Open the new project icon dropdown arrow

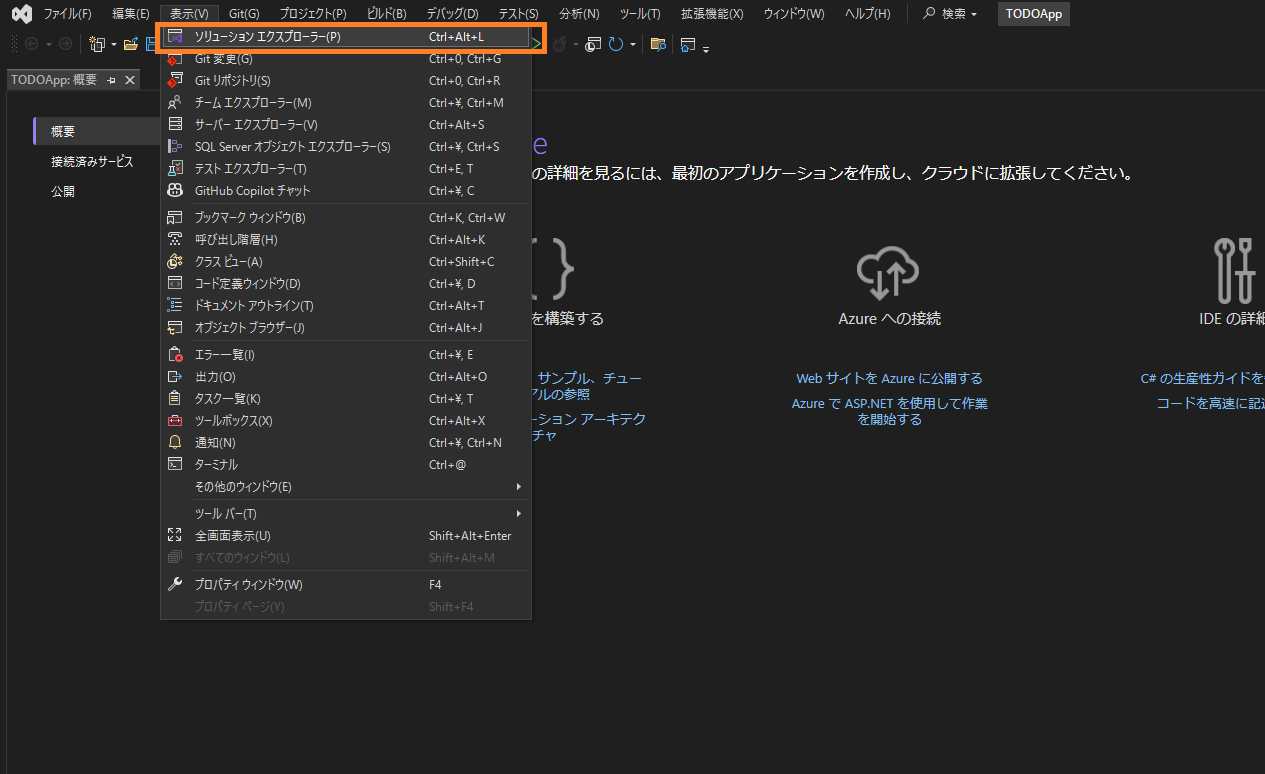coord(114,45)
